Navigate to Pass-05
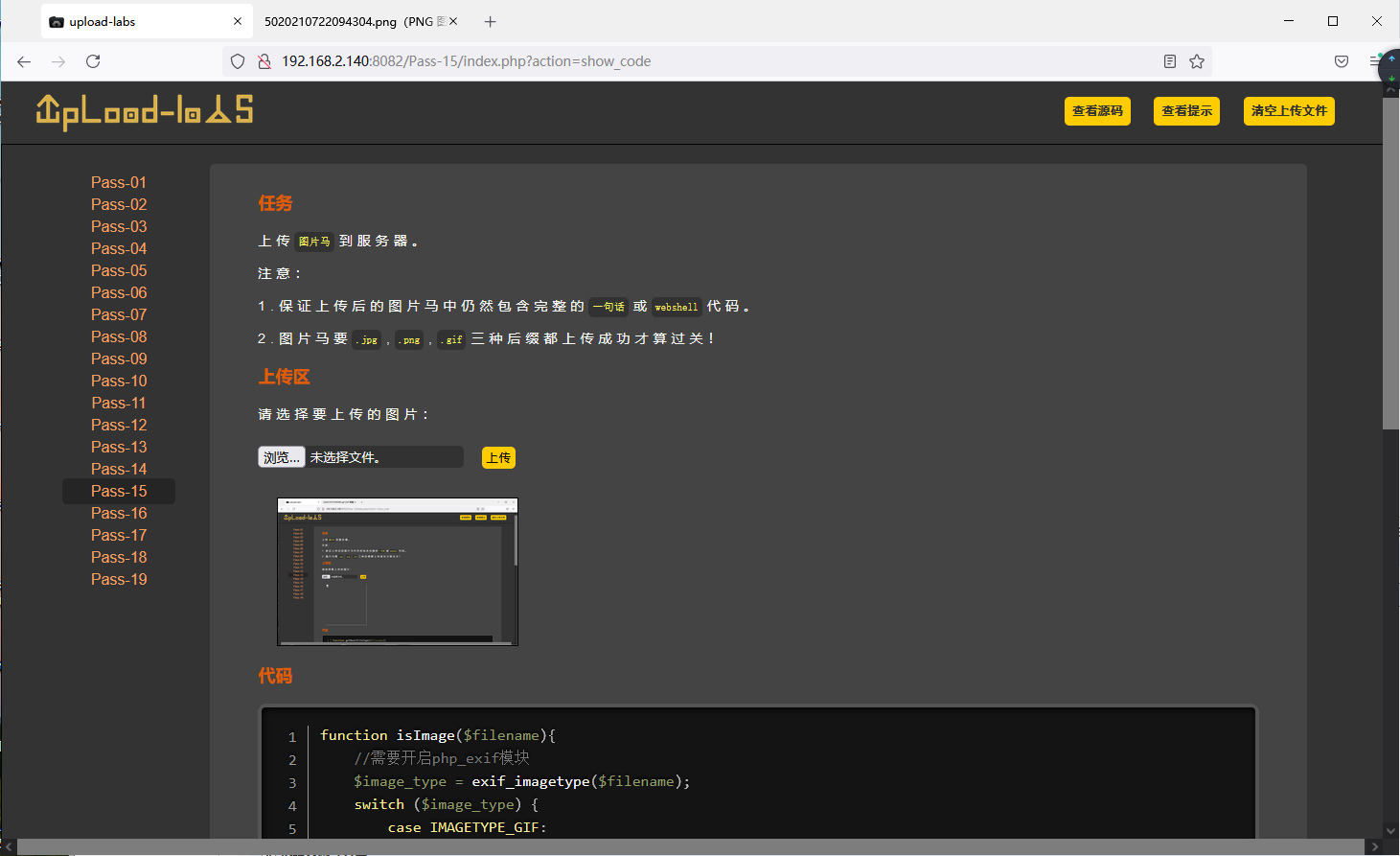Viewport: 1400px width, 856px height. coord(119,270)
